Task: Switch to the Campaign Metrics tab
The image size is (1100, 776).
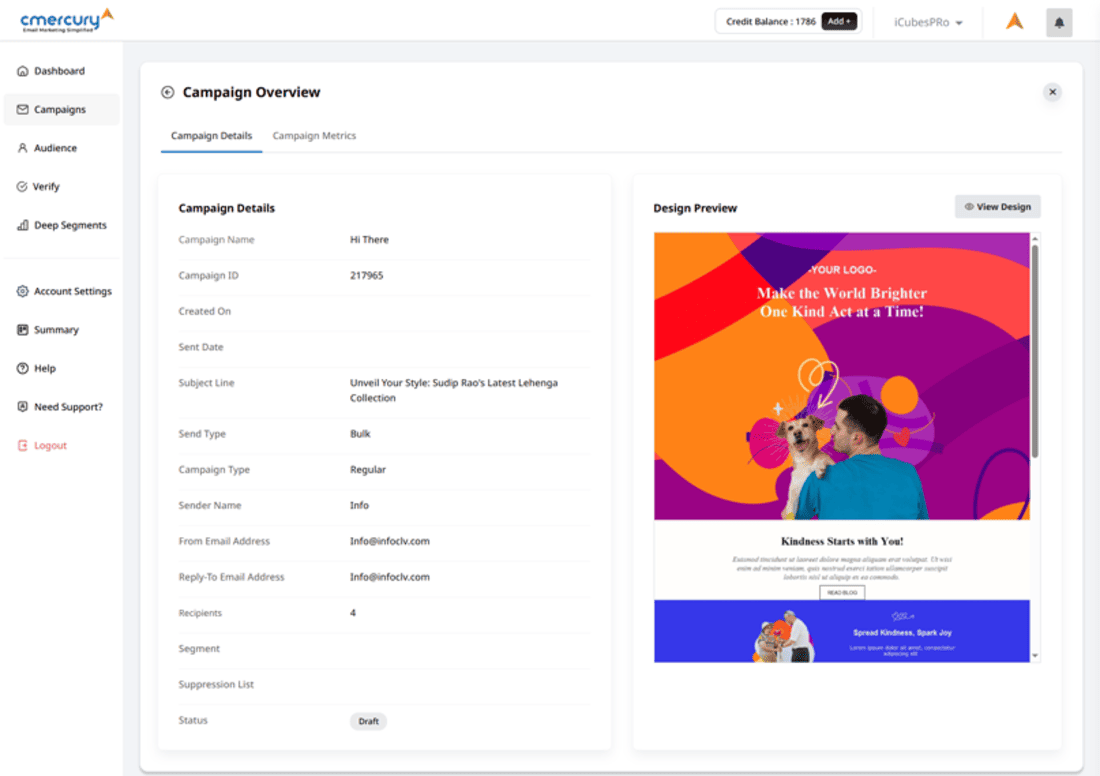Action: 314,136
